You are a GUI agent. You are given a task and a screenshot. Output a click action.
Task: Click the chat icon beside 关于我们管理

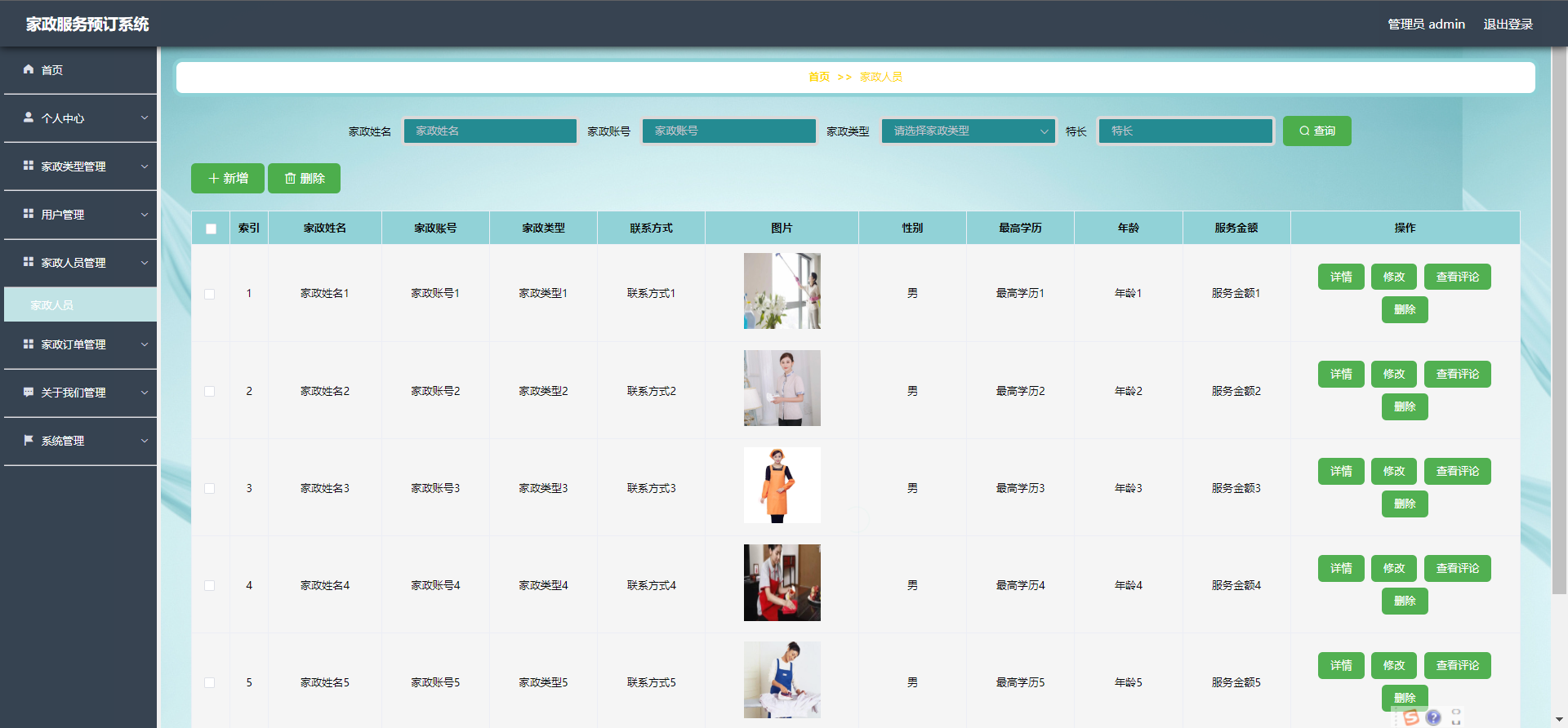[x=29, y=392]
